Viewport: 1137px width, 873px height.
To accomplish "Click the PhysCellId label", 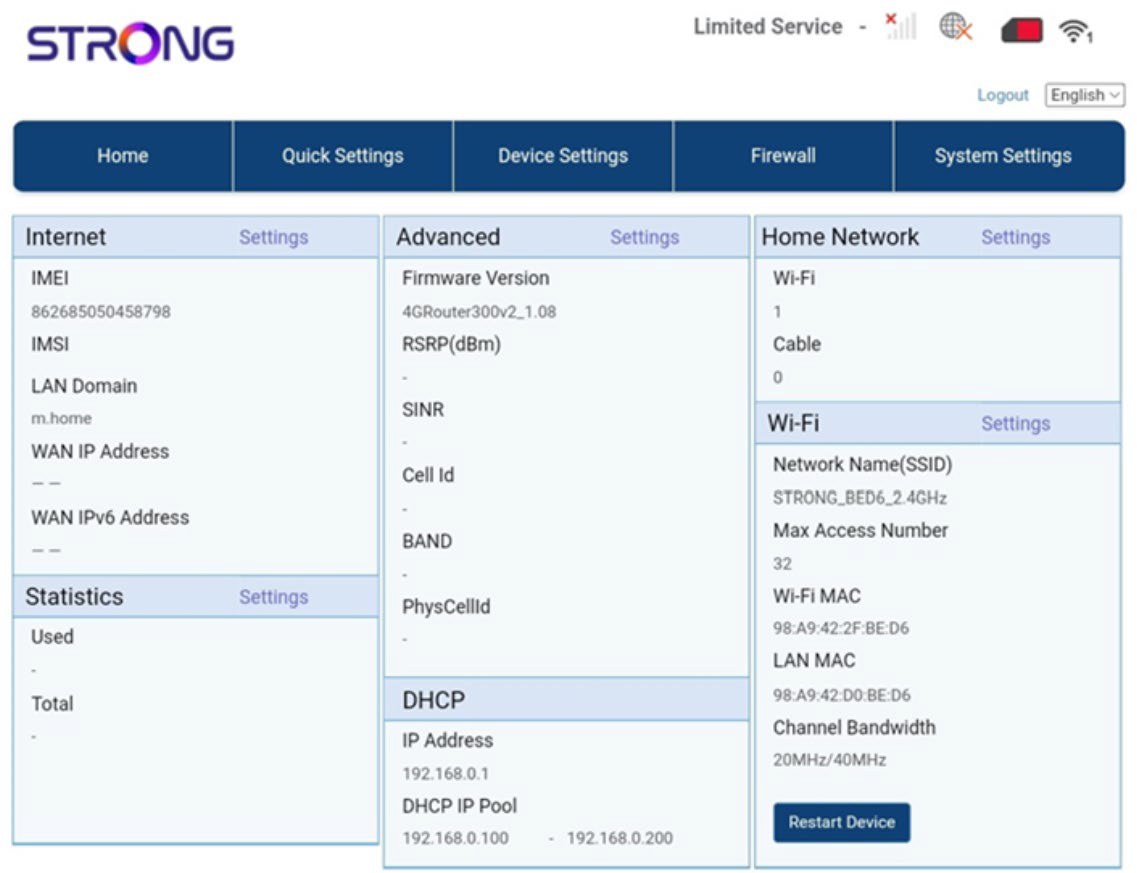I will [x=446, y=607].
